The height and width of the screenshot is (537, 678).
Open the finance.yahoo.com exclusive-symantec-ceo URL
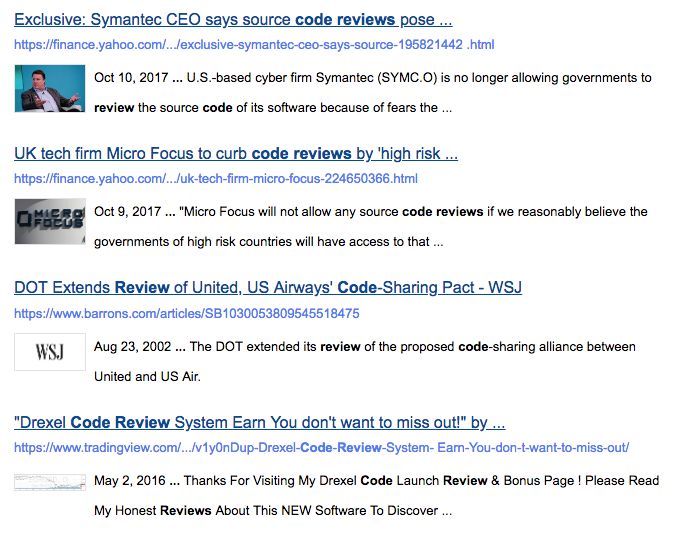pos(254,45)
